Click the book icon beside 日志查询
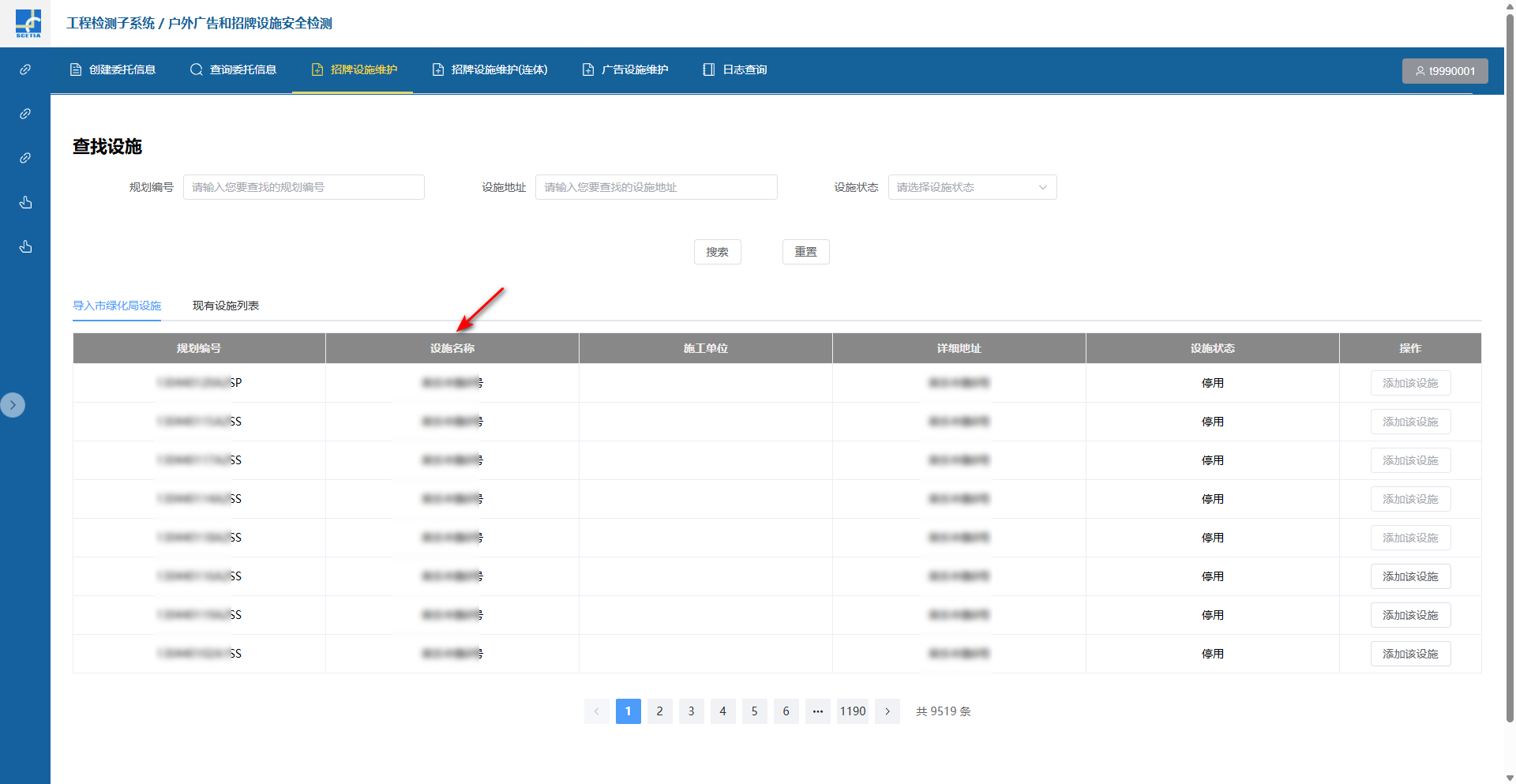The image size is (1516, 784). click(x=709, y=69)
